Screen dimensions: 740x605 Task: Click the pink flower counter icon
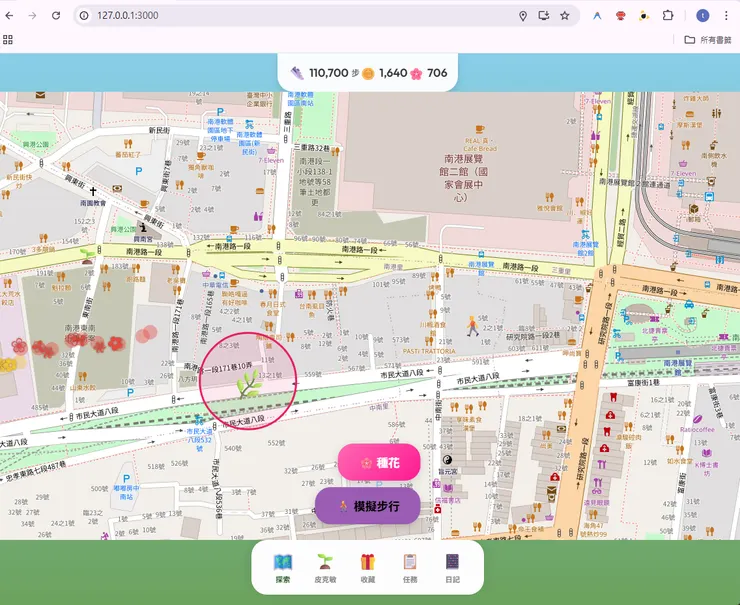[416, 74]
